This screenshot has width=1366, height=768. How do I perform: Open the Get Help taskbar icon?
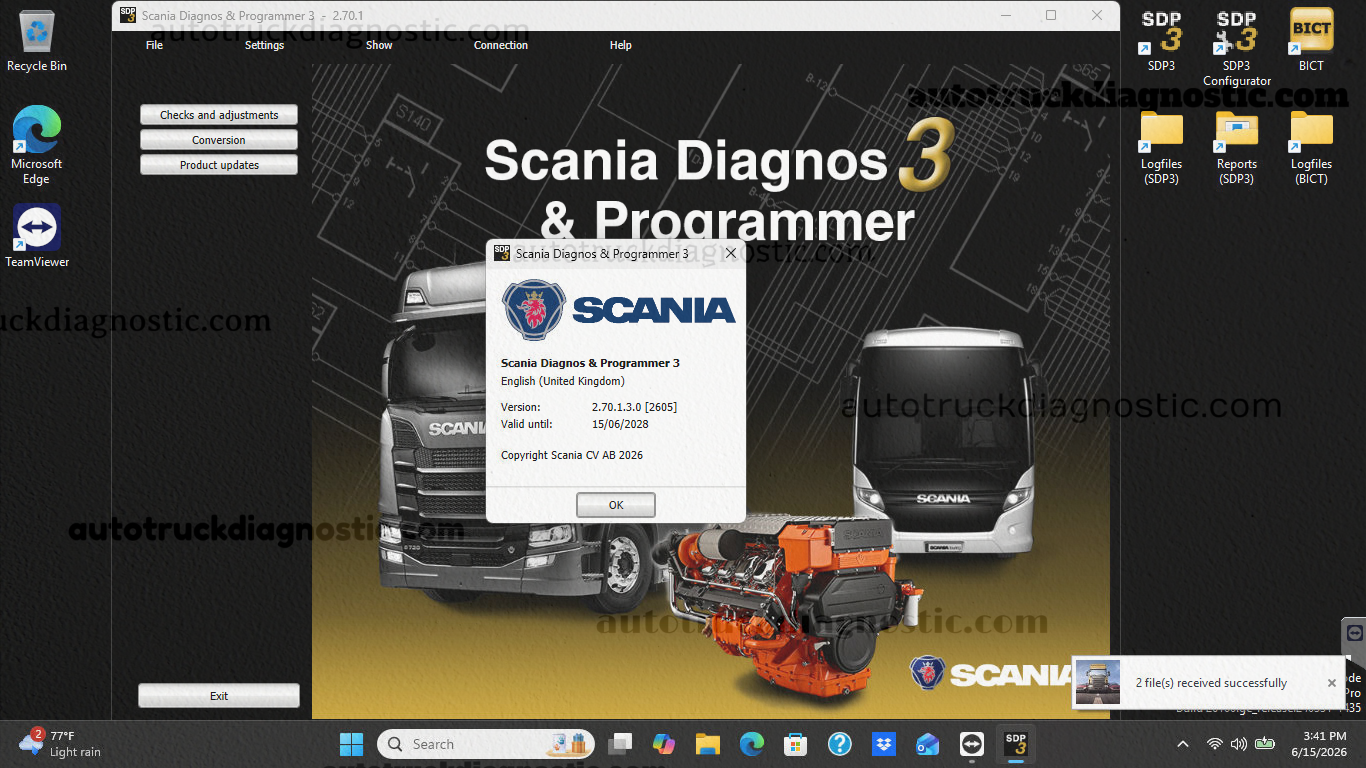point(840,744)
